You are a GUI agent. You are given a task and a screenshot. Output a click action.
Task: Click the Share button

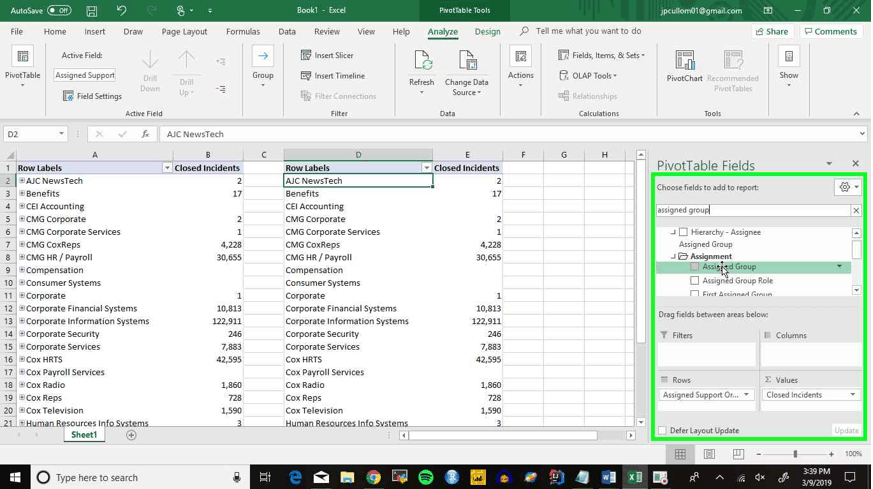[772, 31]
